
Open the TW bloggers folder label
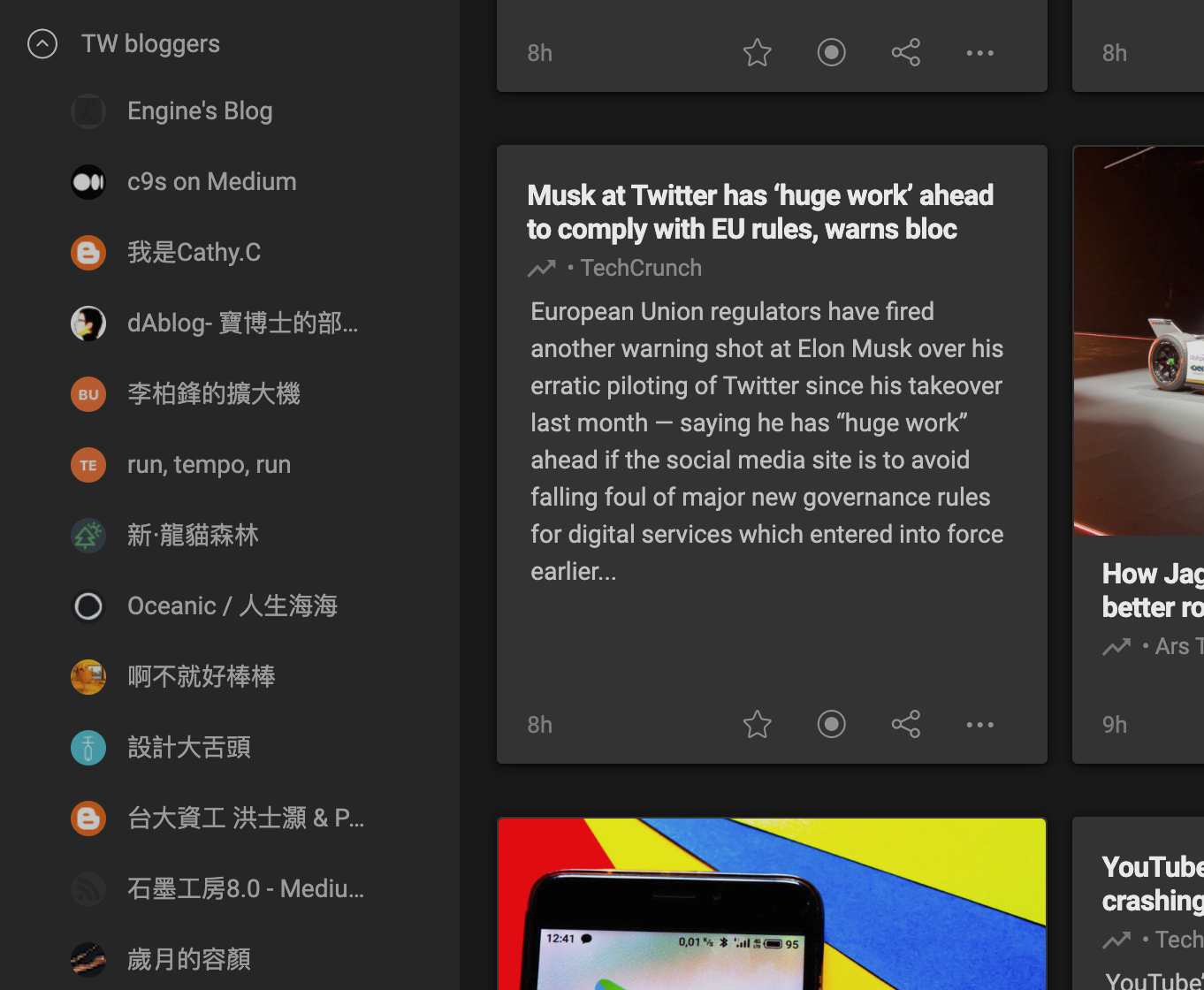click(150, 43)
